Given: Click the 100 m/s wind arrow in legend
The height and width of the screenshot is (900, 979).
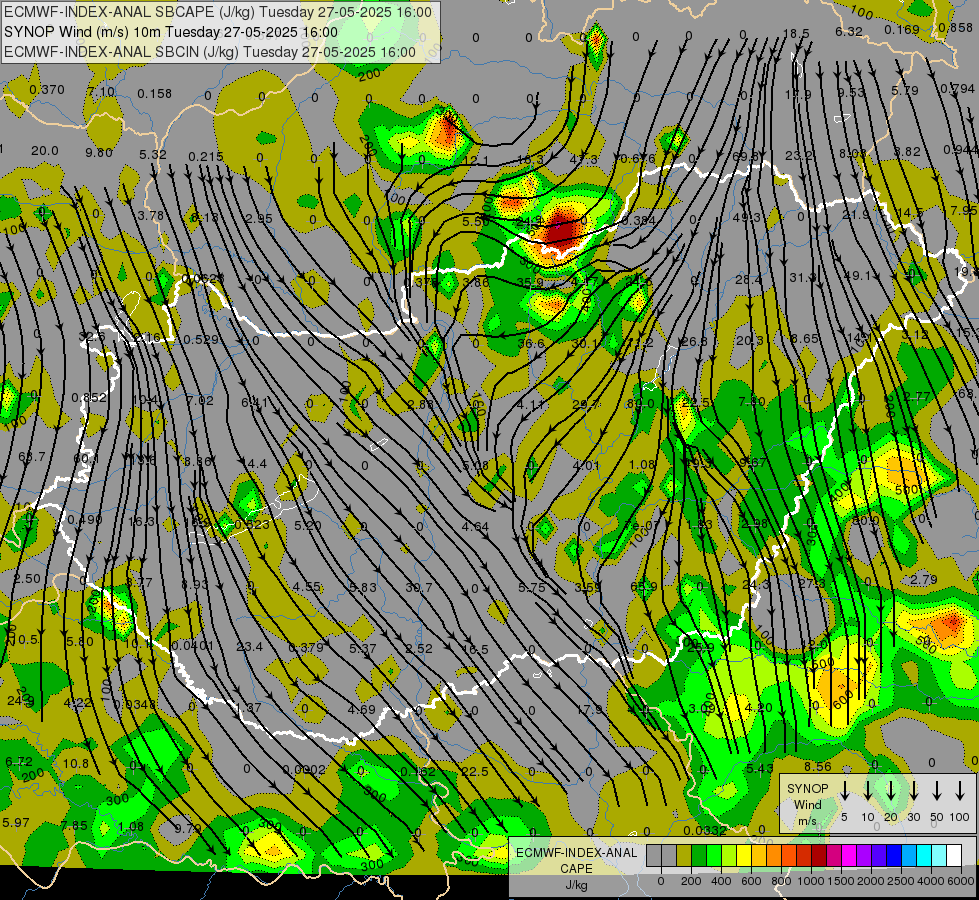Looking at the screenshot, I should [960, 791].
